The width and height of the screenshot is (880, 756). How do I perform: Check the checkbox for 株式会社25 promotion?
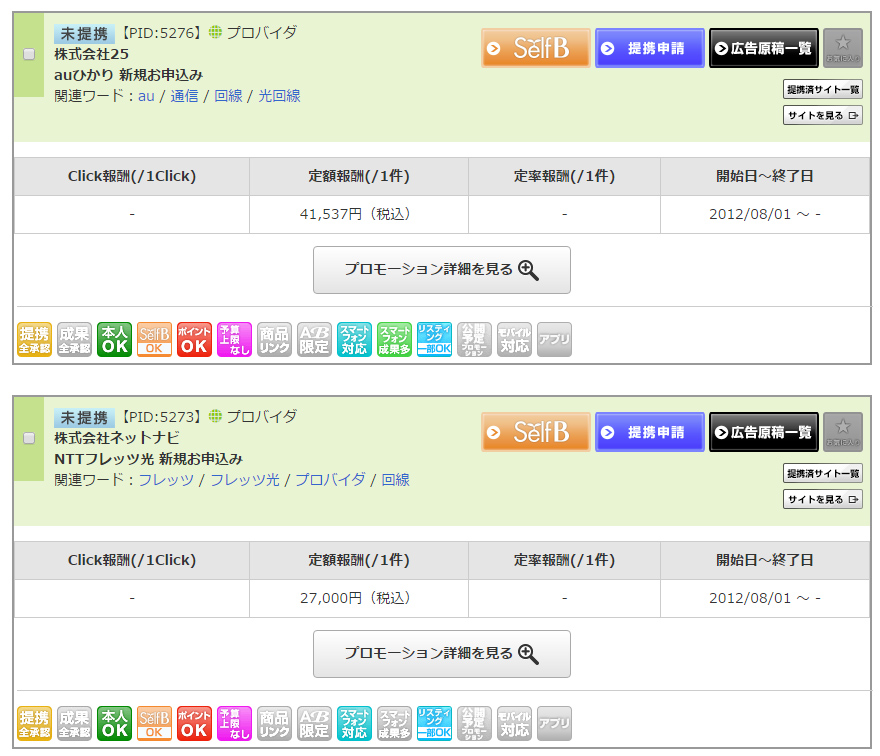point(29,54)
